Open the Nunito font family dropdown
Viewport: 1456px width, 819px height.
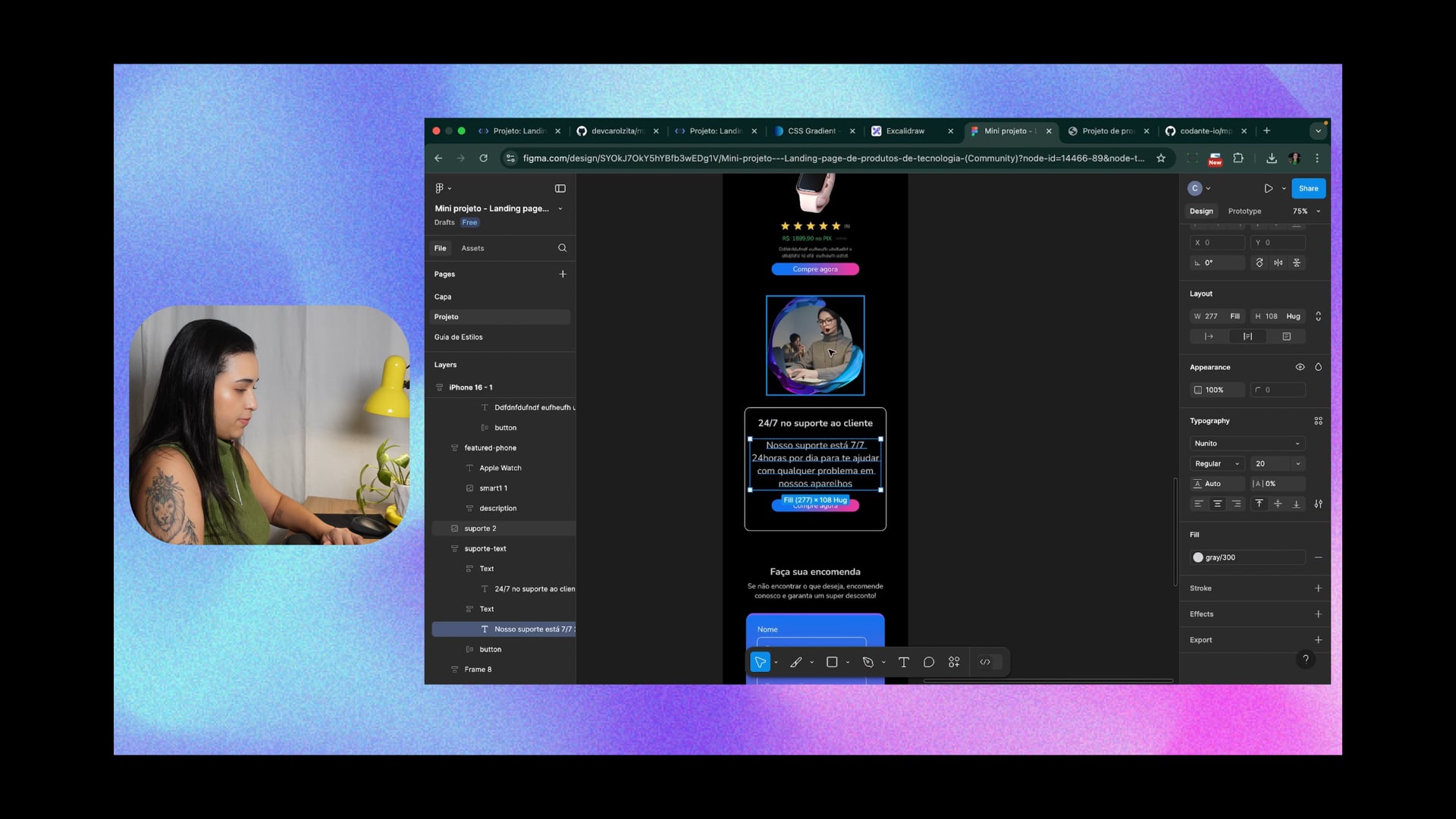pos(1247,444)
